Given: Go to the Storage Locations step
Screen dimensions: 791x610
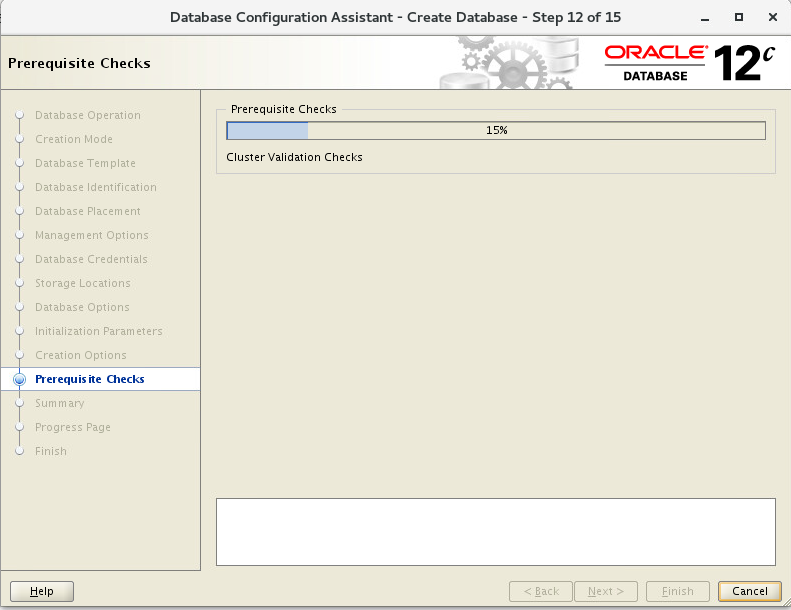Looking at the screenshot, I should (x=83, y=283).
